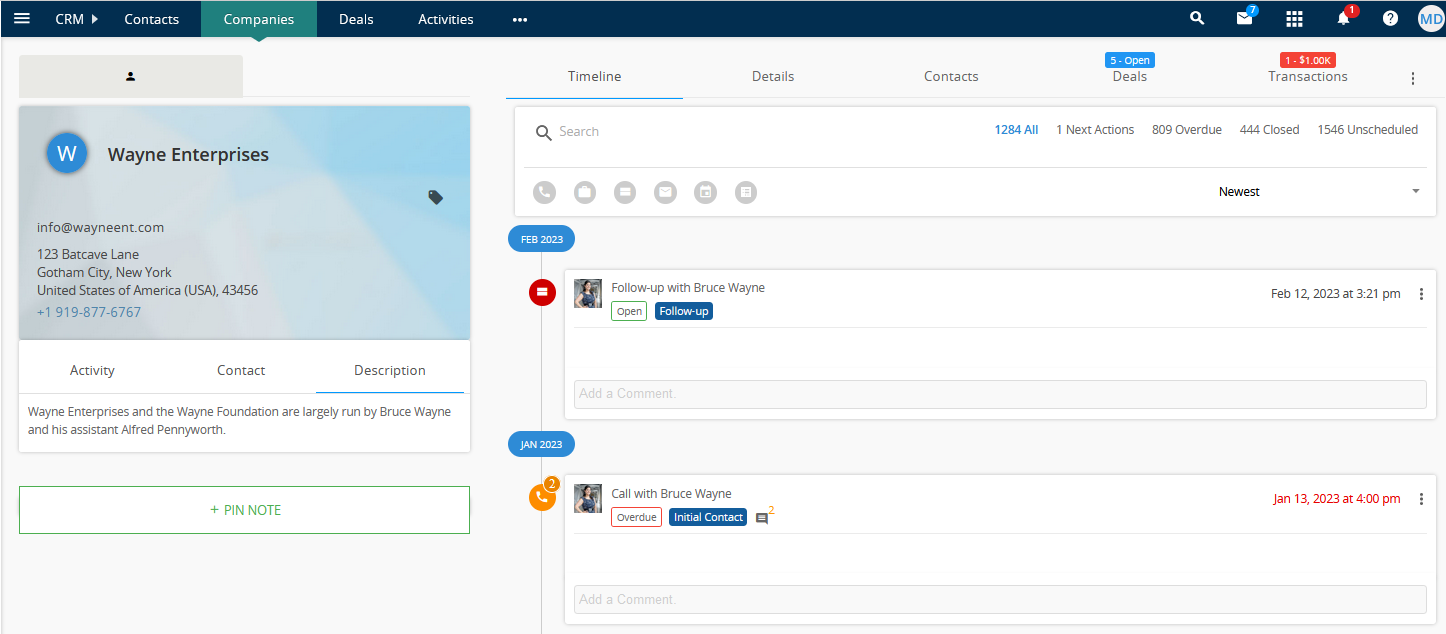Open the Activity tab on company card
Image resolution: width=1446 pixels, height=634 pixels.
pos(92,370)
